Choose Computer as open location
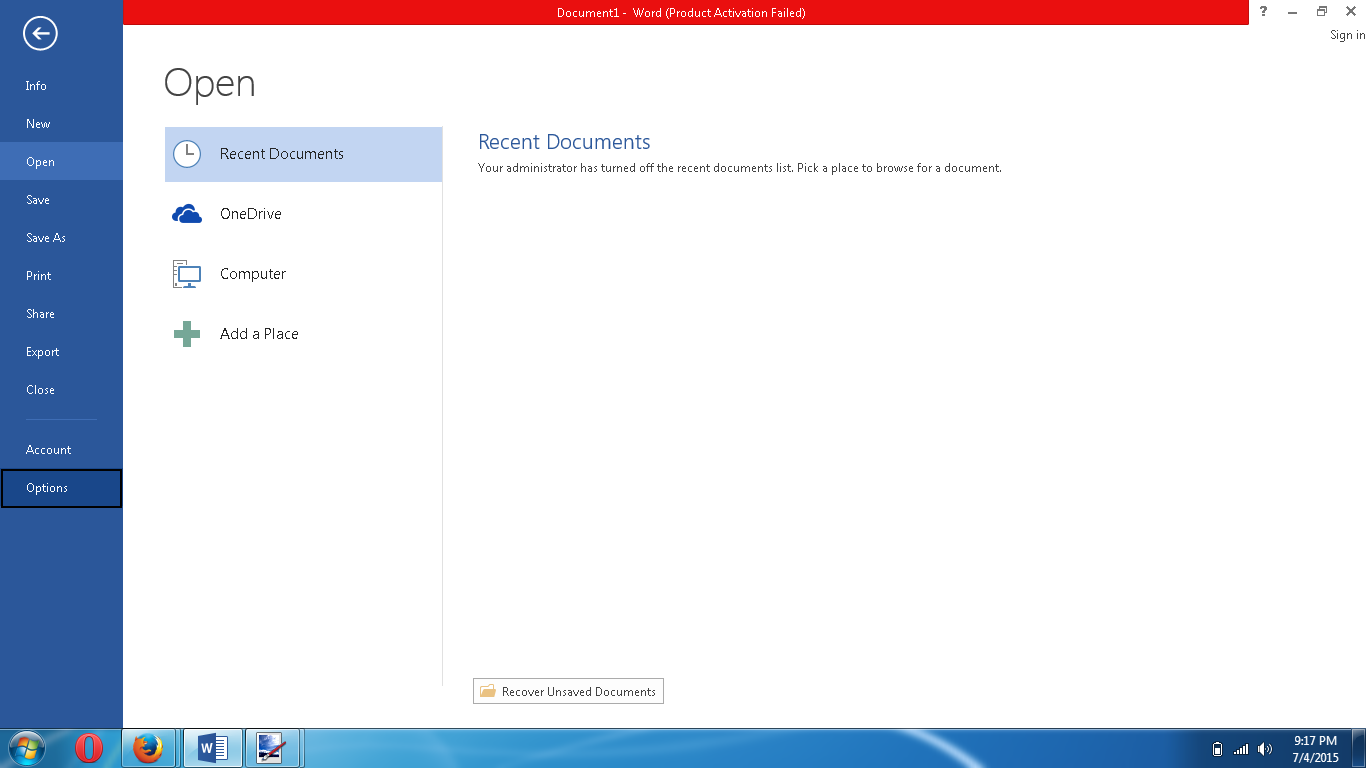1366x768 pixels. pos(303,274)
